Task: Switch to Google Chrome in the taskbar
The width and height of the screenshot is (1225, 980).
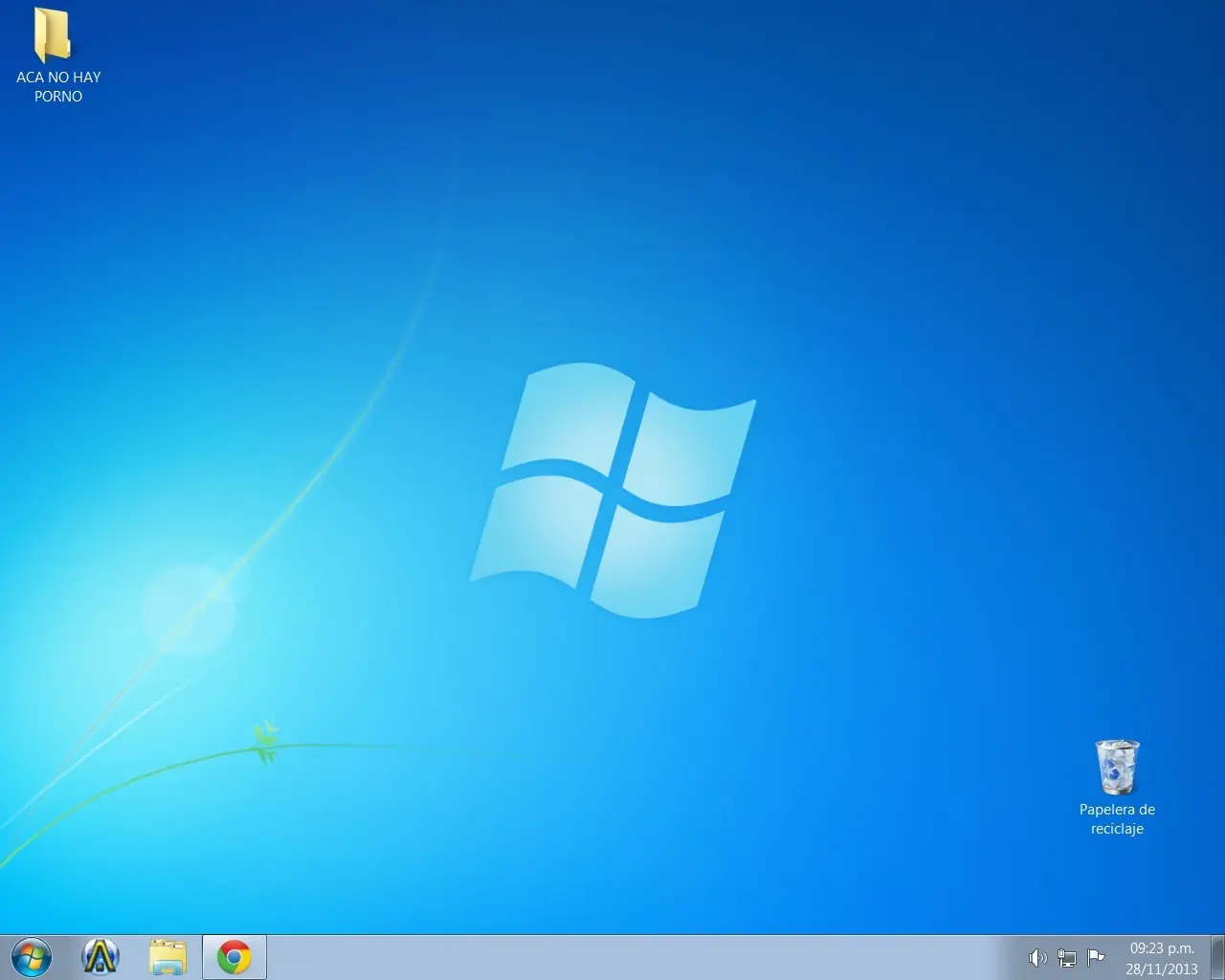Action: [234, 957]
